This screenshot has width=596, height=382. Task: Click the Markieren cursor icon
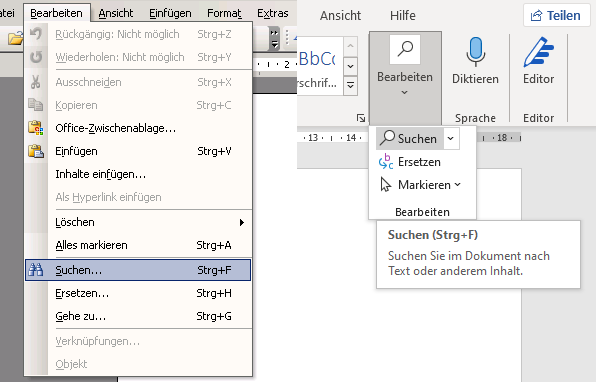(385, 185)
